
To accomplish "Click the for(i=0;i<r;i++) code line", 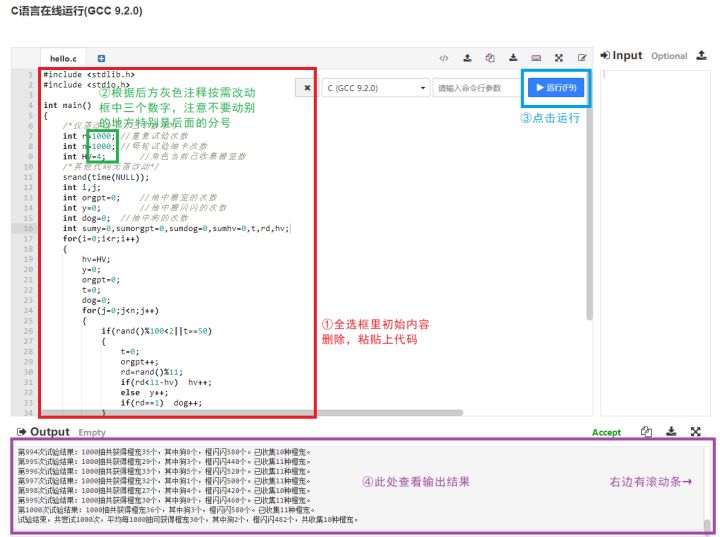I will point(101,238).
